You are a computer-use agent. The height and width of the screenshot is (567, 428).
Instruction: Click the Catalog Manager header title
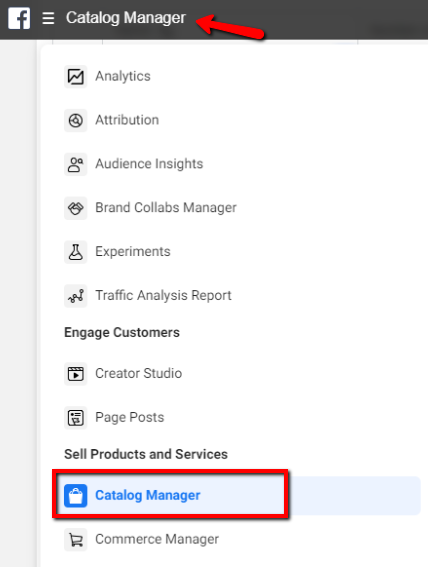click(x=126, y=18)
